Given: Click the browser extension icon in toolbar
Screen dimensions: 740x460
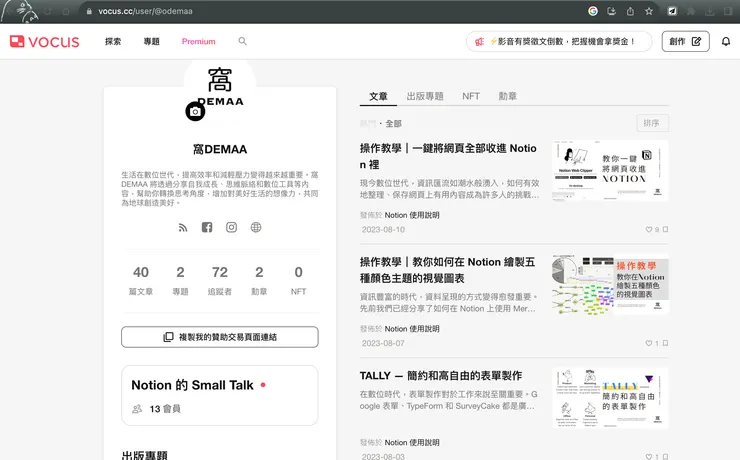Looking at the screenshot, I should point(672,11).
